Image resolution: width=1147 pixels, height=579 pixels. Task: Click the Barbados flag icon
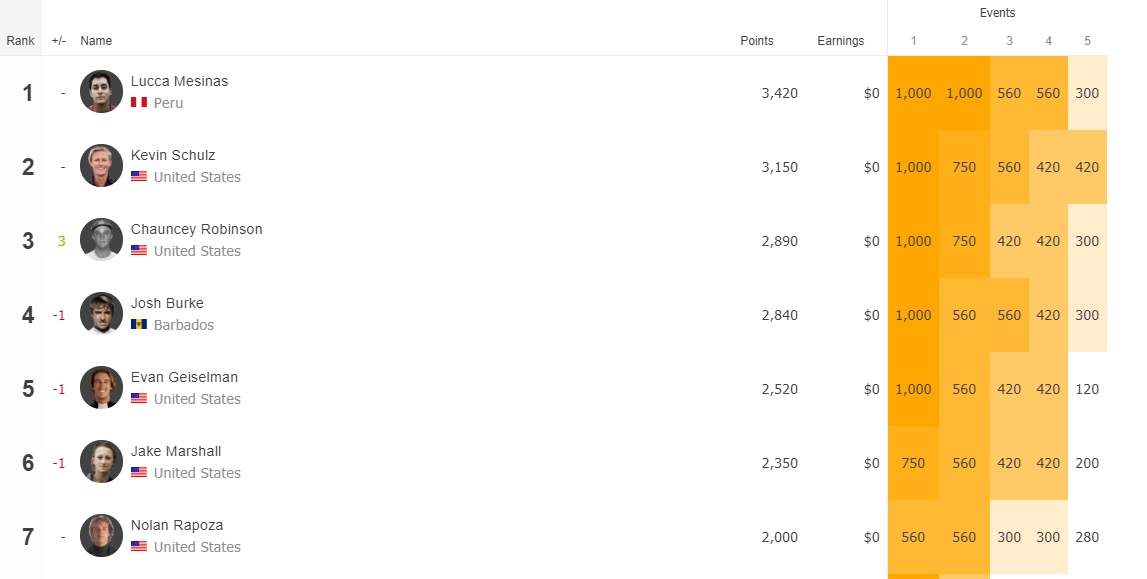(139, 325)
